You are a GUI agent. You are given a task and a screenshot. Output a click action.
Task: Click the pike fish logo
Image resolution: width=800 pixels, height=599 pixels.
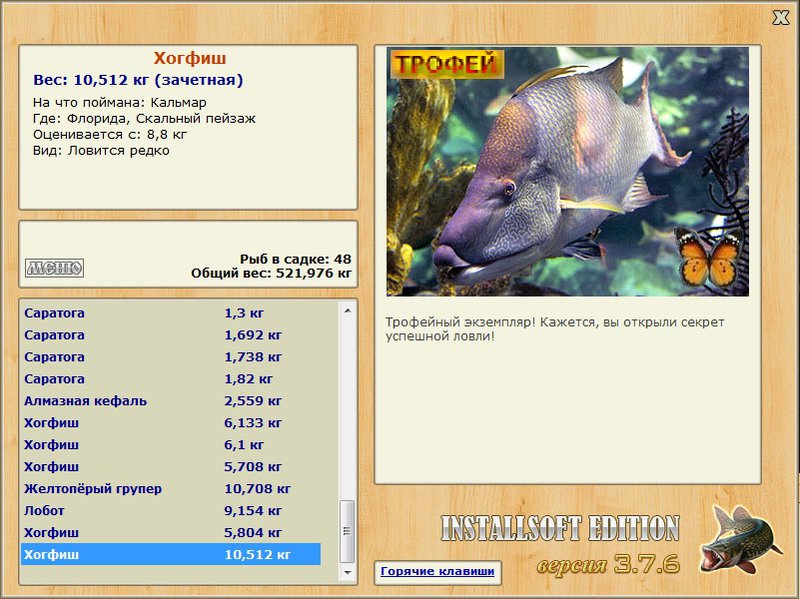(740, 538)
